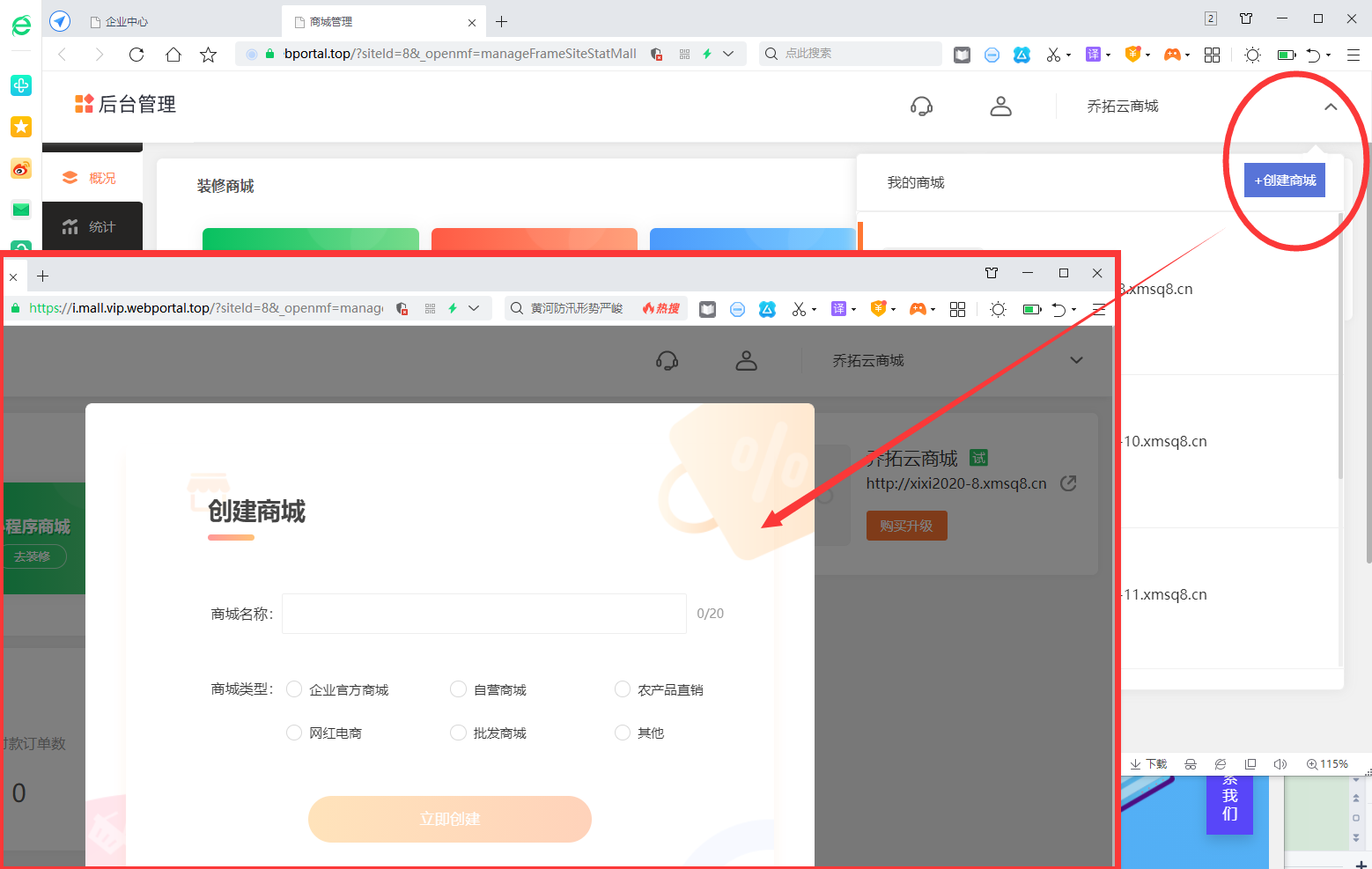Screen dimensions: 1372x869
Task: Open apps grid icon in front window toolbar
Action: click(958, 309)
